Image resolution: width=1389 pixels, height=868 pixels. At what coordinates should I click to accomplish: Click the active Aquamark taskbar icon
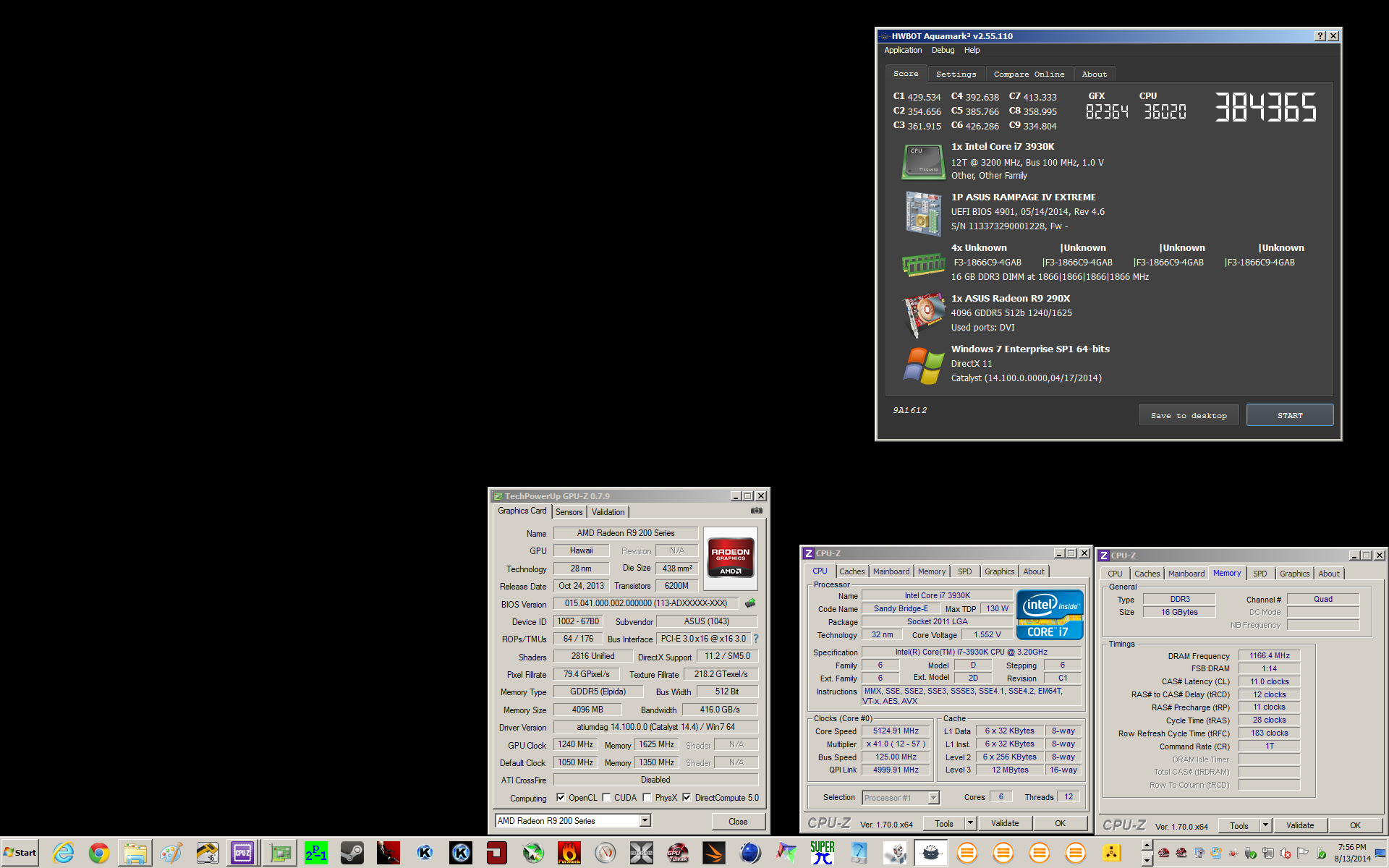tap(931, 853)
